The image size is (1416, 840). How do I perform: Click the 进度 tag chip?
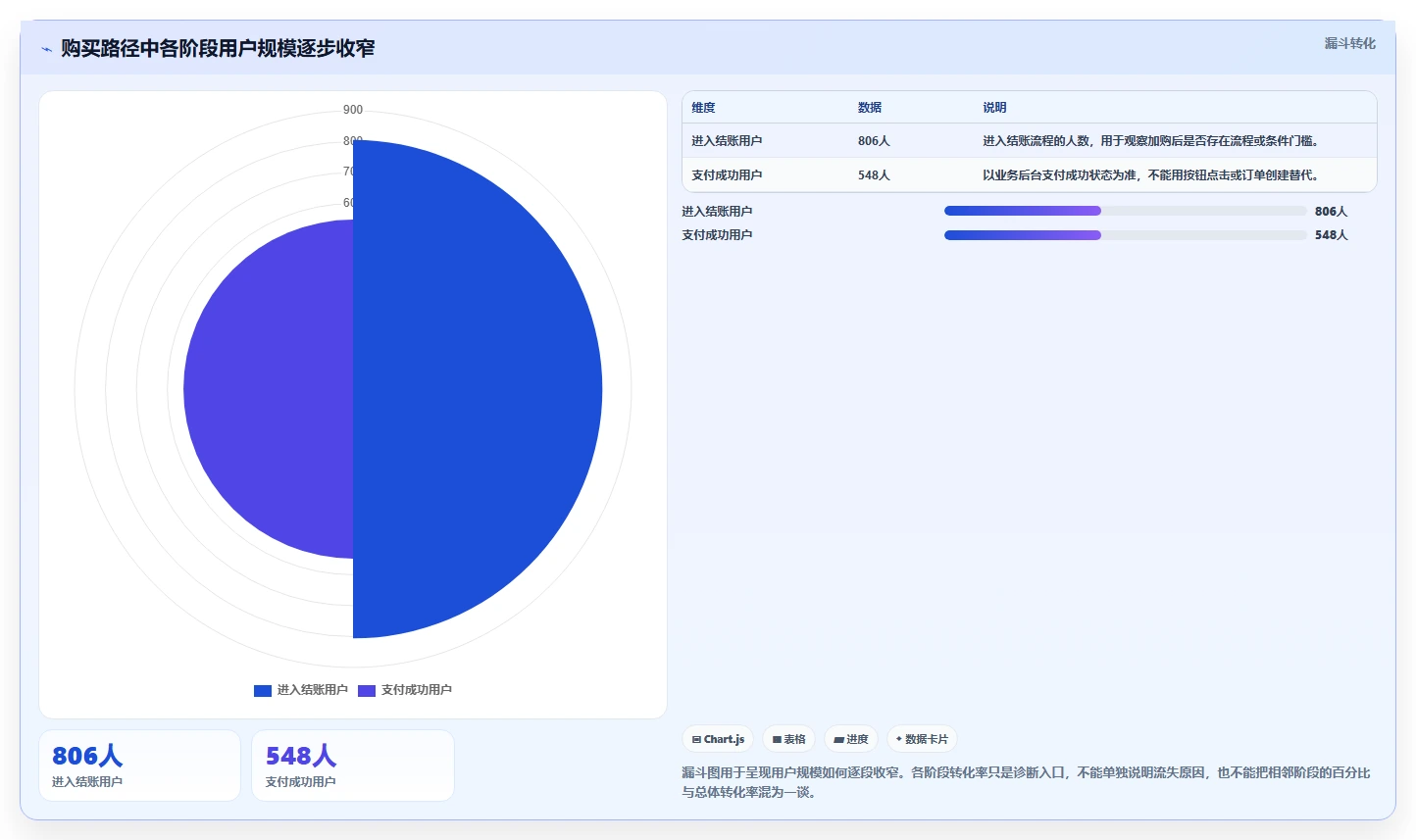[x=851, y=739]
